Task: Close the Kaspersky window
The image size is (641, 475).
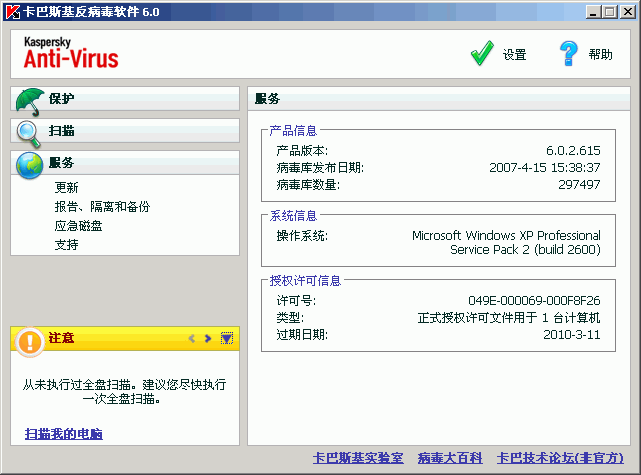Action: click(627, 12)
